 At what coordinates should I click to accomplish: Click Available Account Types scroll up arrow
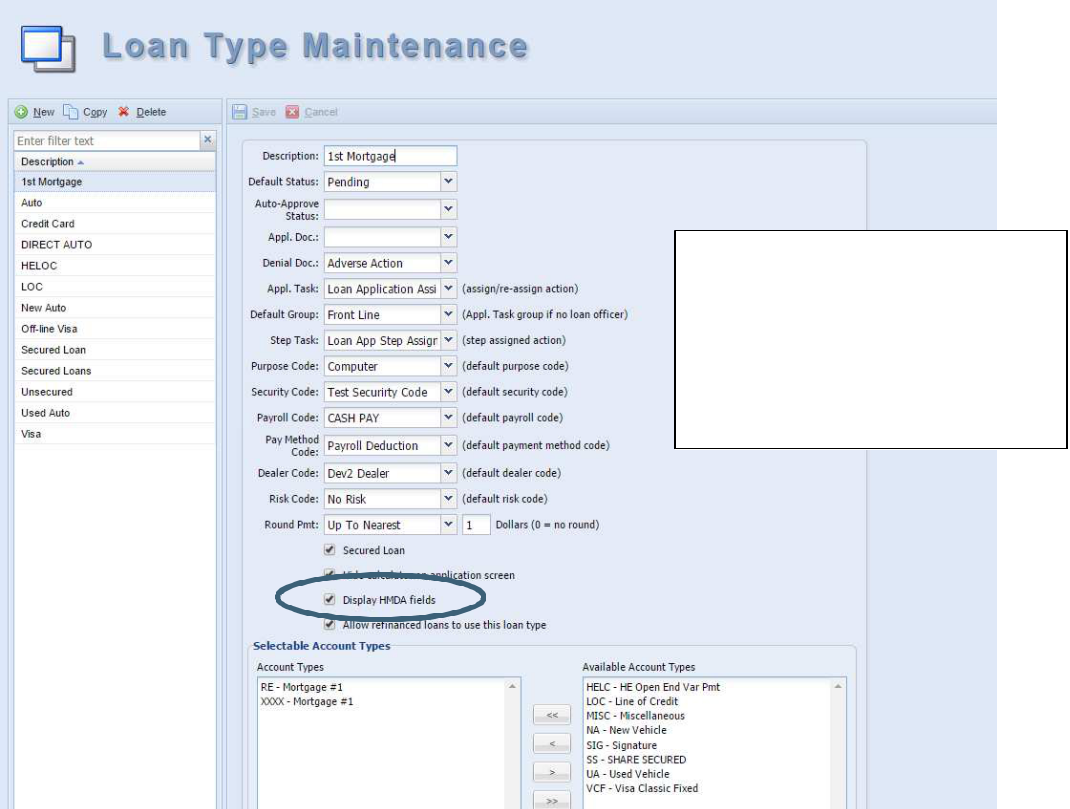point(838,686)
